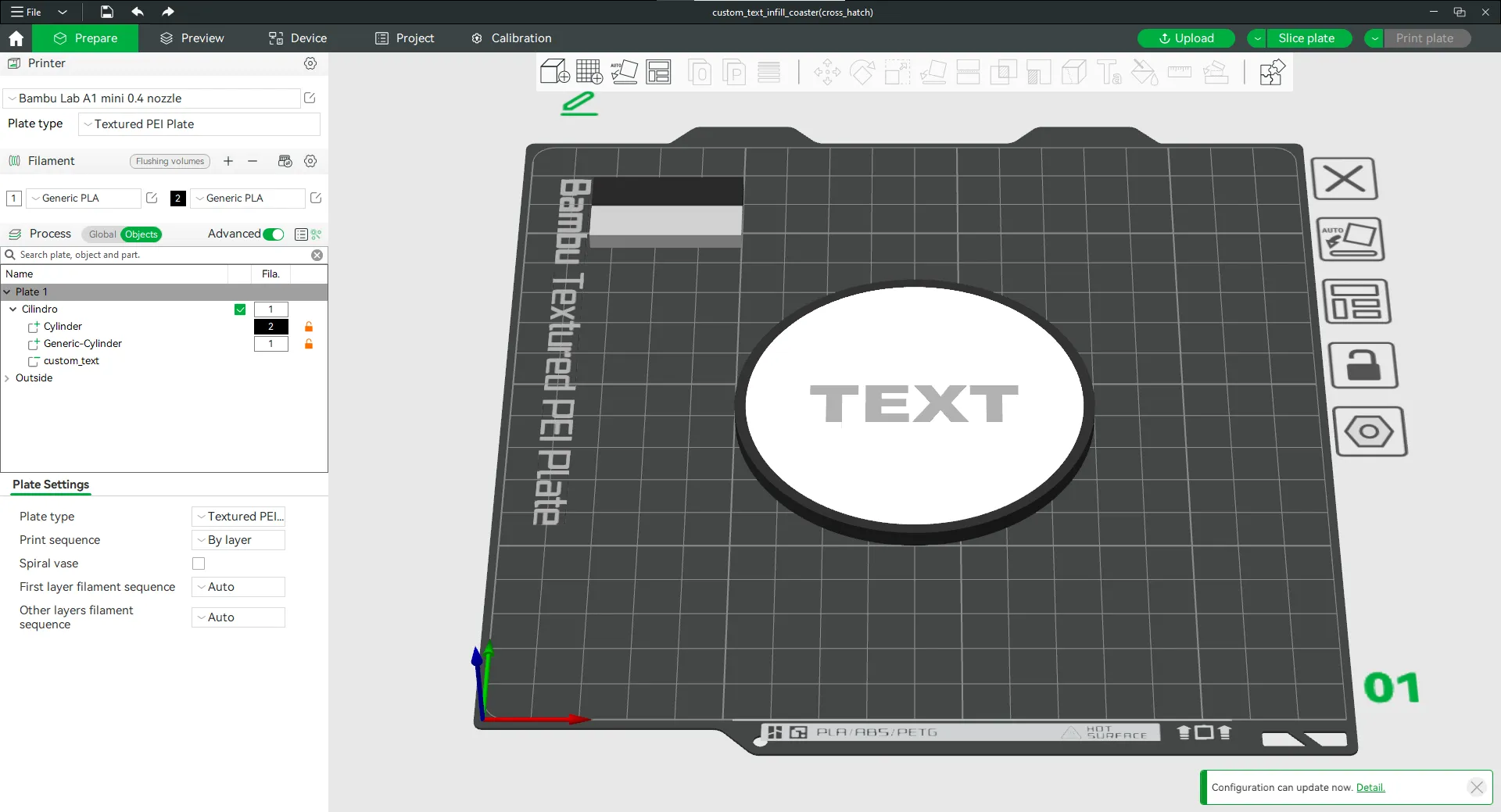
Task: Switch Process view to Objects
Action: pos(142,234)
